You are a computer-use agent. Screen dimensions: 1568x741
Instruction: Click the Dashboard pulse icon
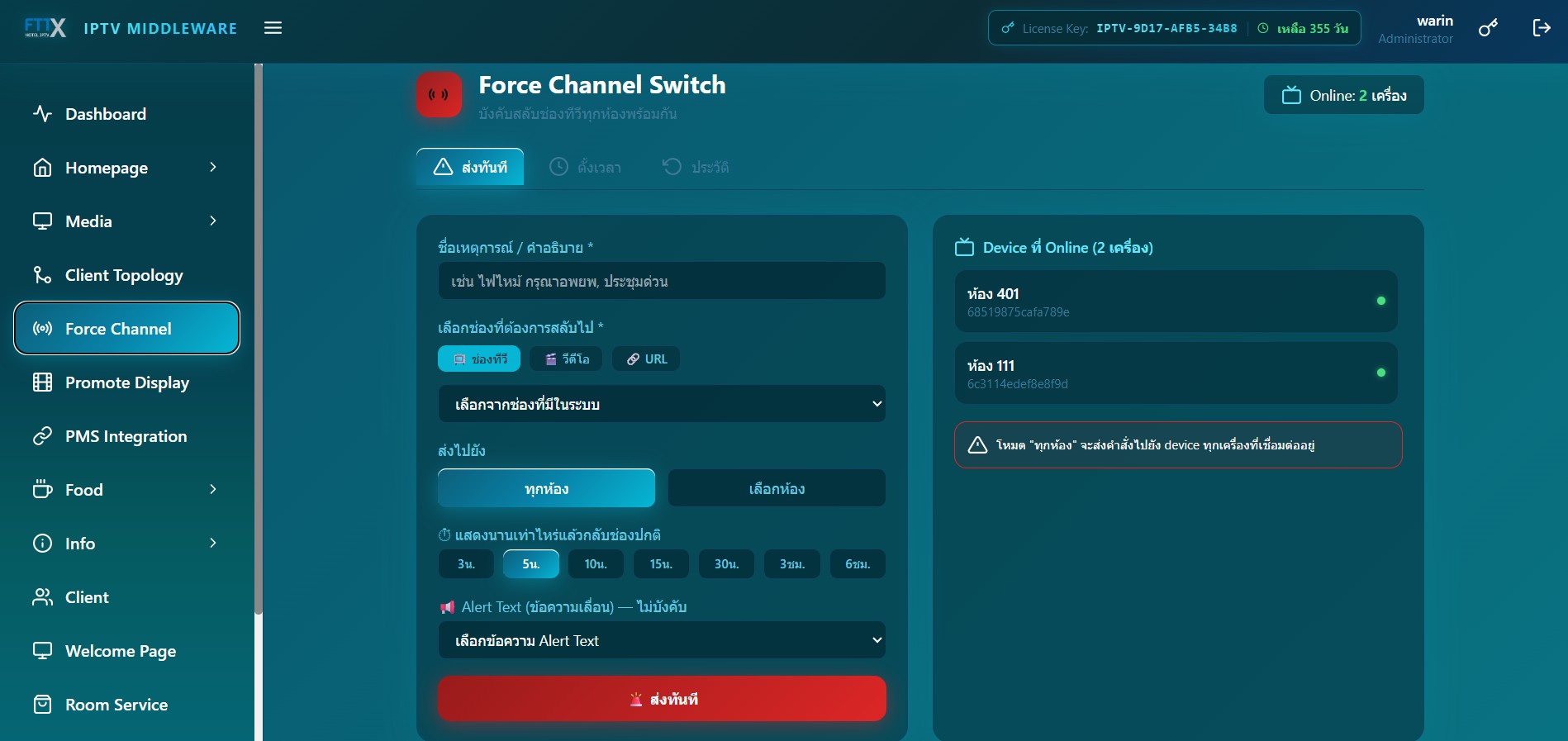click(42, 114)
